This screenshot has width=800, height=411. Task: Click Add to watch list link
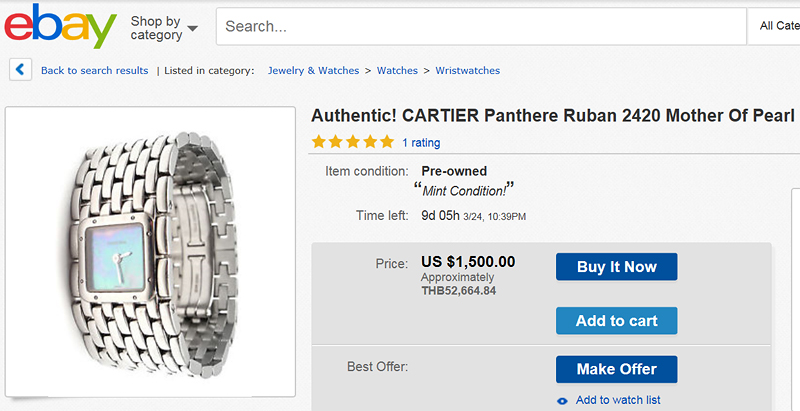617,400
